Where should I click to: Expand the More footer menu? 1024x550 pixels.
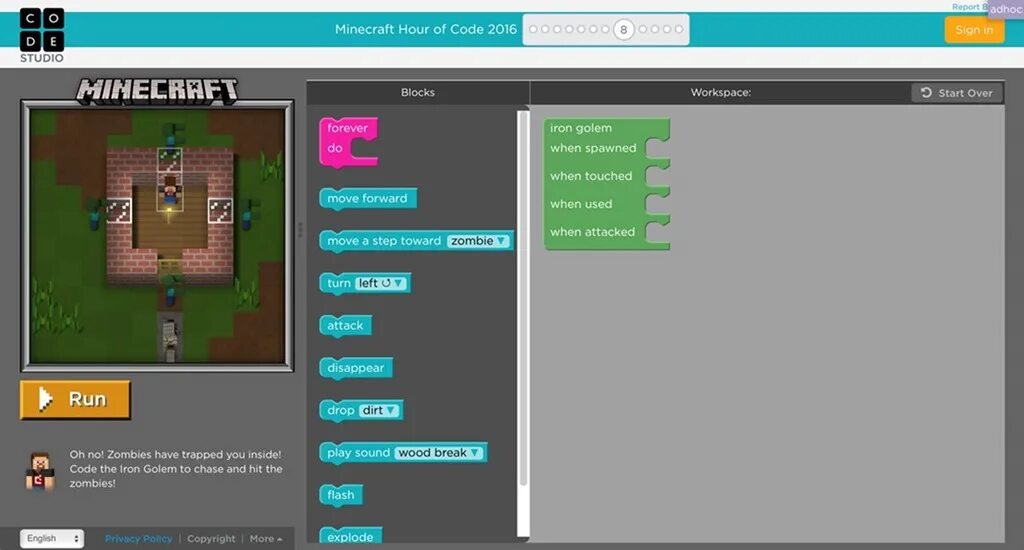[x=266, y=539]
